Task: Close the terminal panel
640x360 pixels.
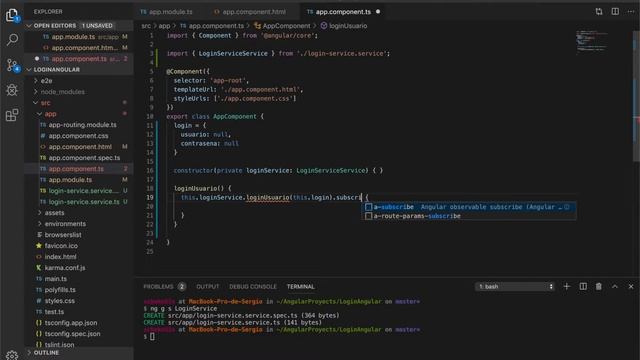Action: pyautogui.click(x=631, y=287)
